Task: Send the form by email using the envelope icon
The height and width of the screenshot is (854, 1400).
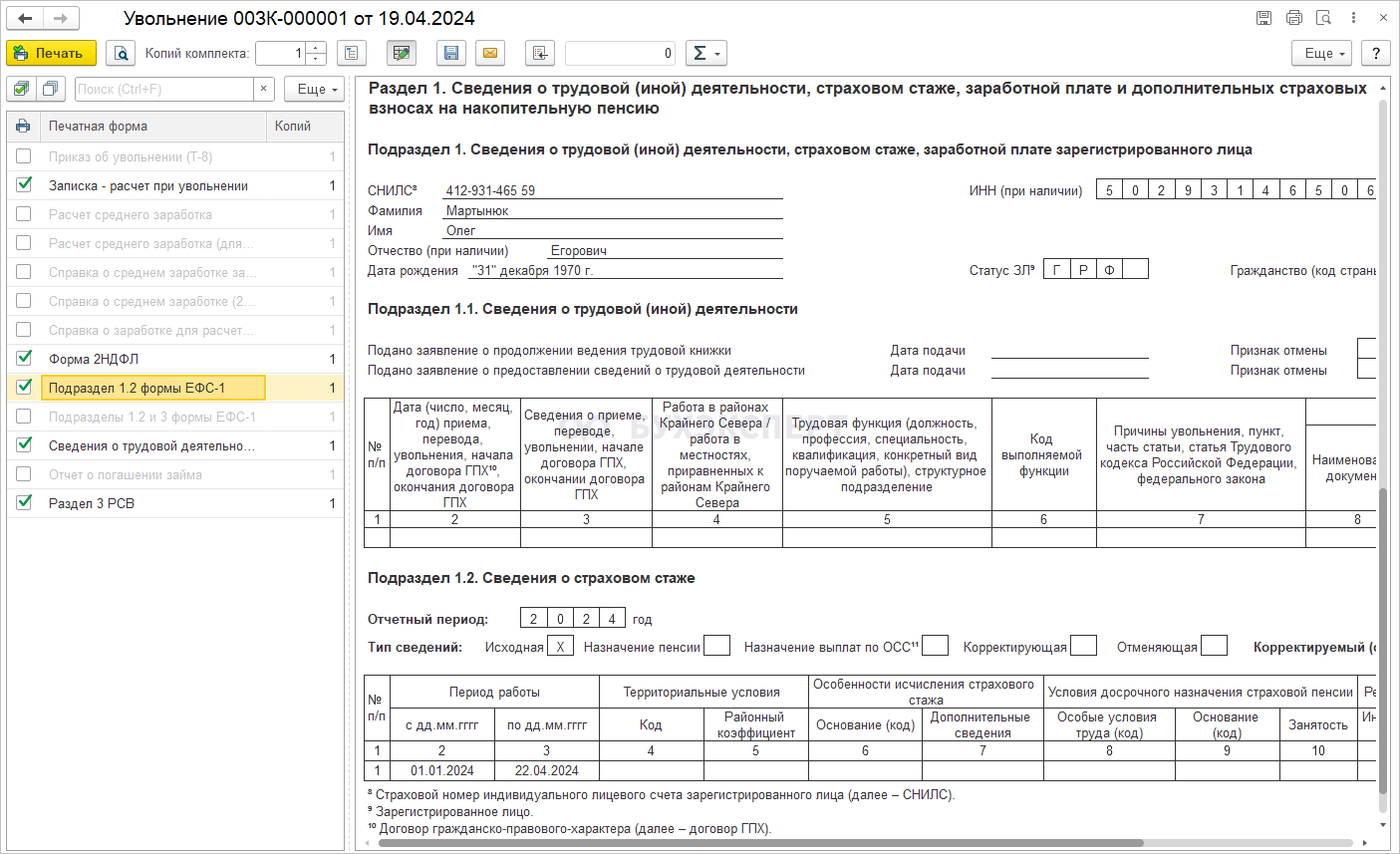Action: [489, 53]
